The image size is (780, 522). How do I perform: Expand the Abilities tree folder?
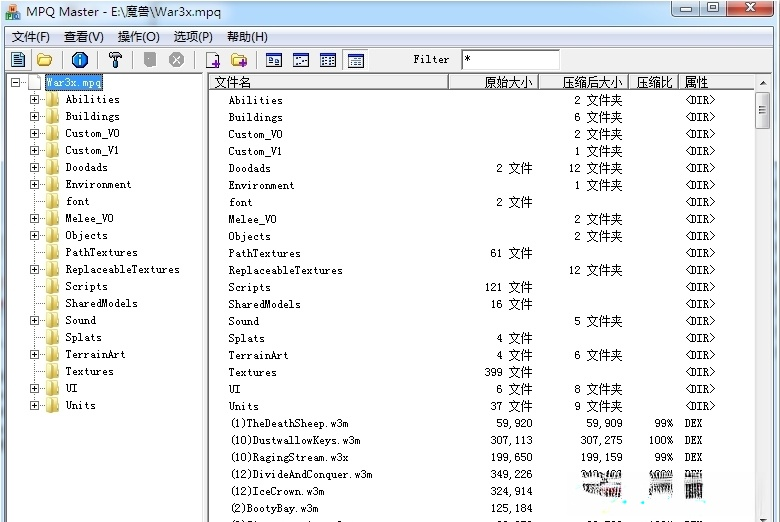34,100
